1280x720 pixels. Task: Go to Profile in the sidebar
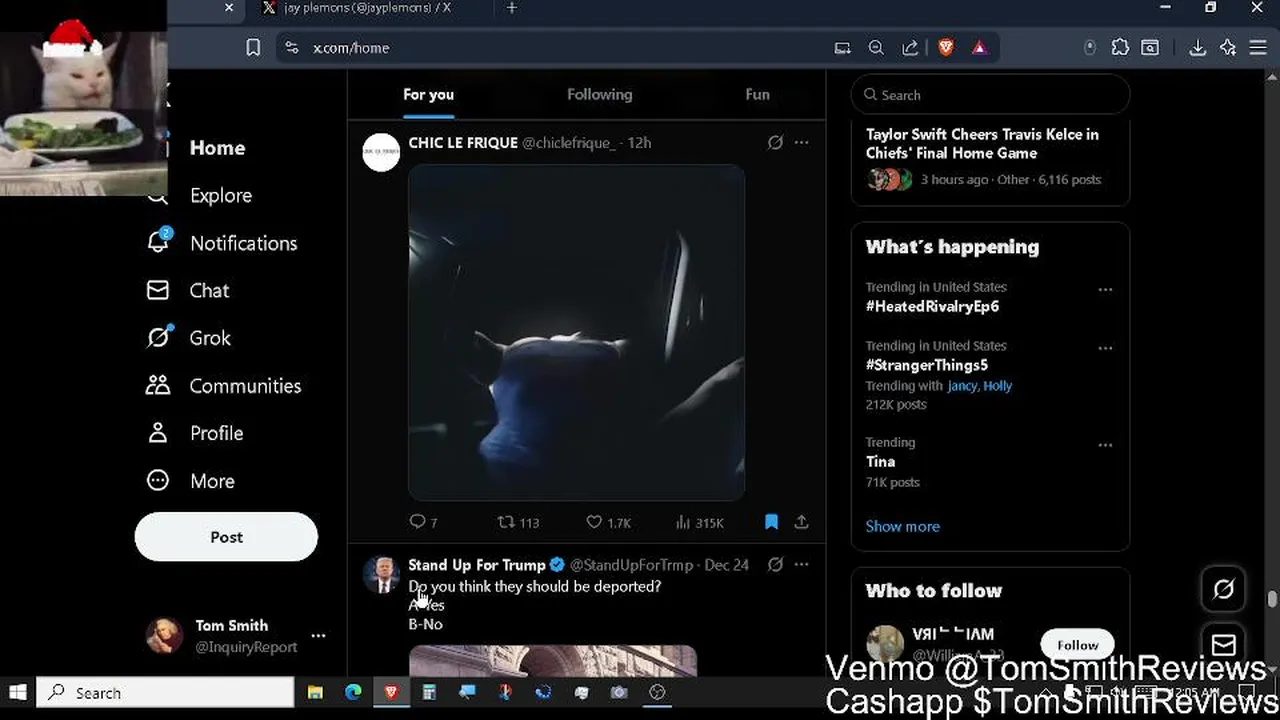pyautogui.click(x=216, y=433)
